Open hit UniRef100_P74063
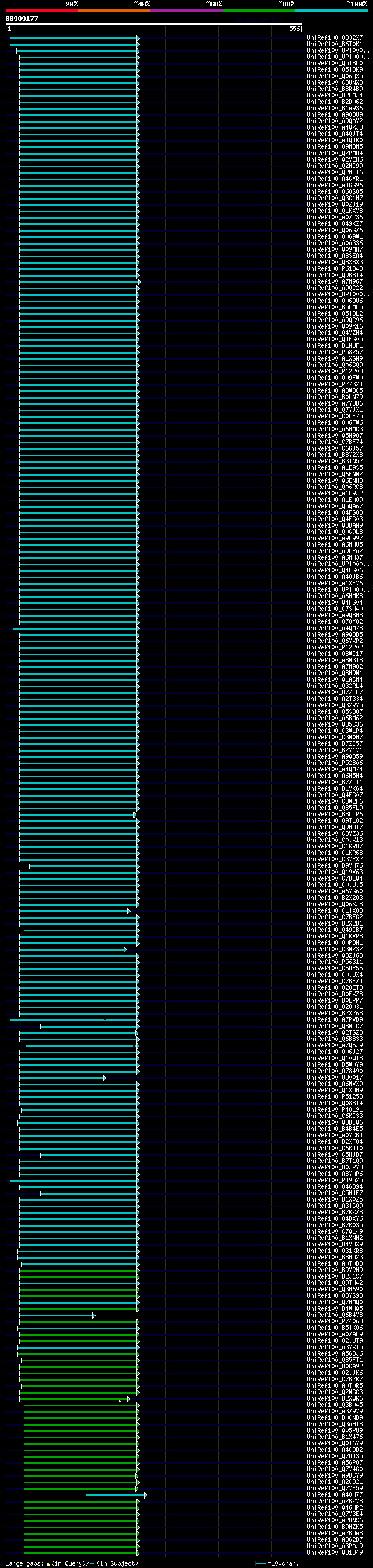The height and width of the screenshot is (1568, 373). point(335,1322)
